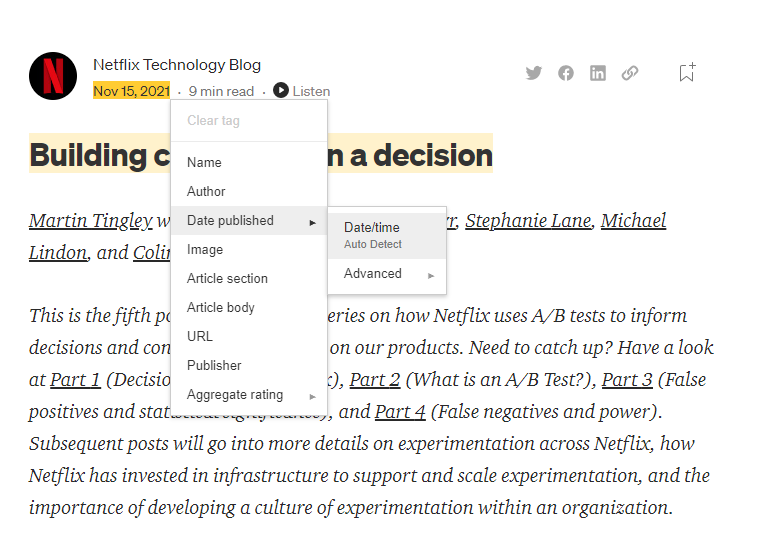
Task: Expand the Date published submenu arrow
Action: pyautogui.click(x=312, y=221)
